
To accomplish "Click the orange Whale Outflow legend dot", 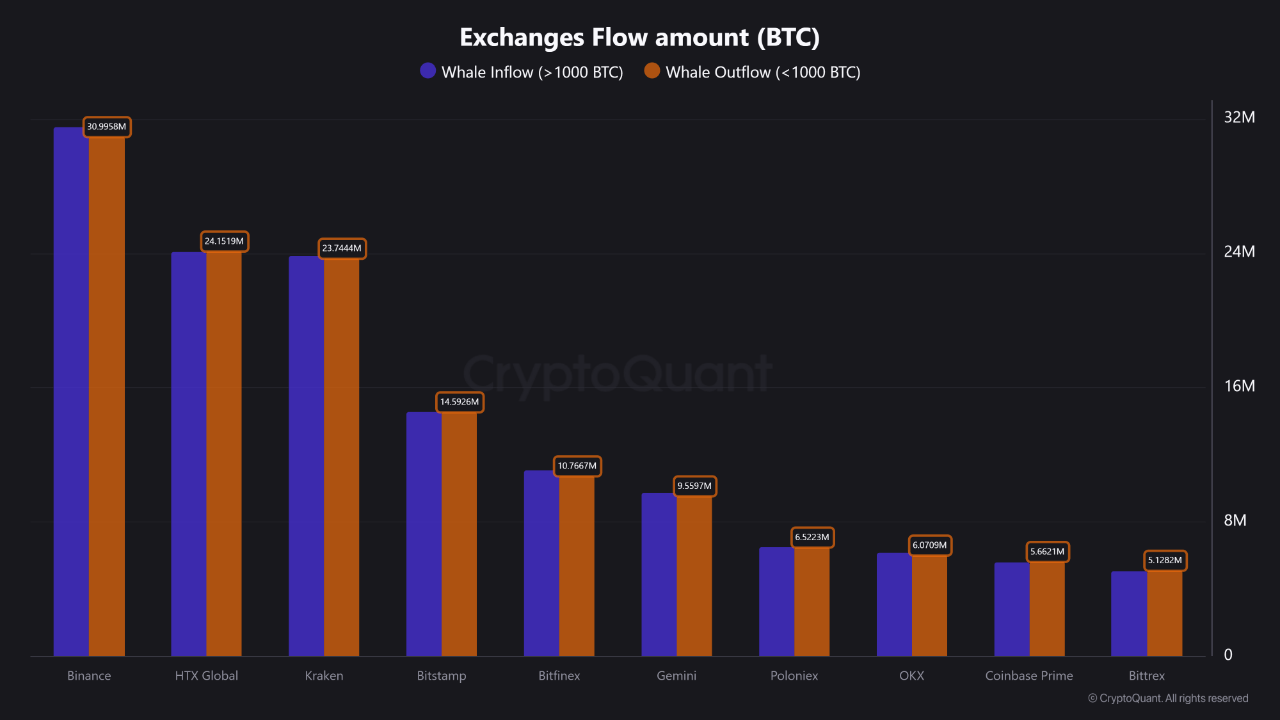I will 652,71.
